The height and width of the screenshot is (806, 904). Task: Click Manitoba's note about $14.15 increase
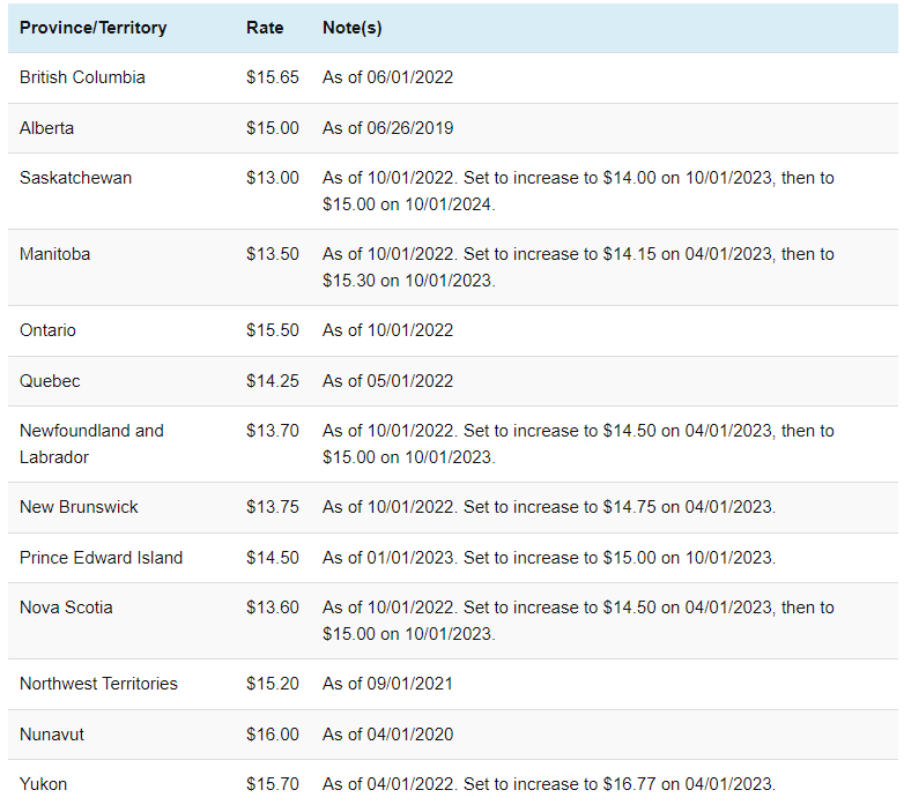click(578, 267)
